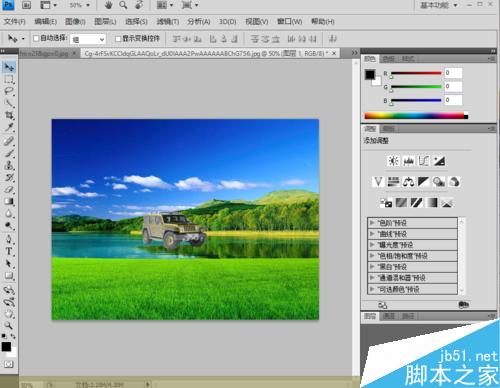Click the R value input field
Screen dimensions: 500x388
point(453,73)
